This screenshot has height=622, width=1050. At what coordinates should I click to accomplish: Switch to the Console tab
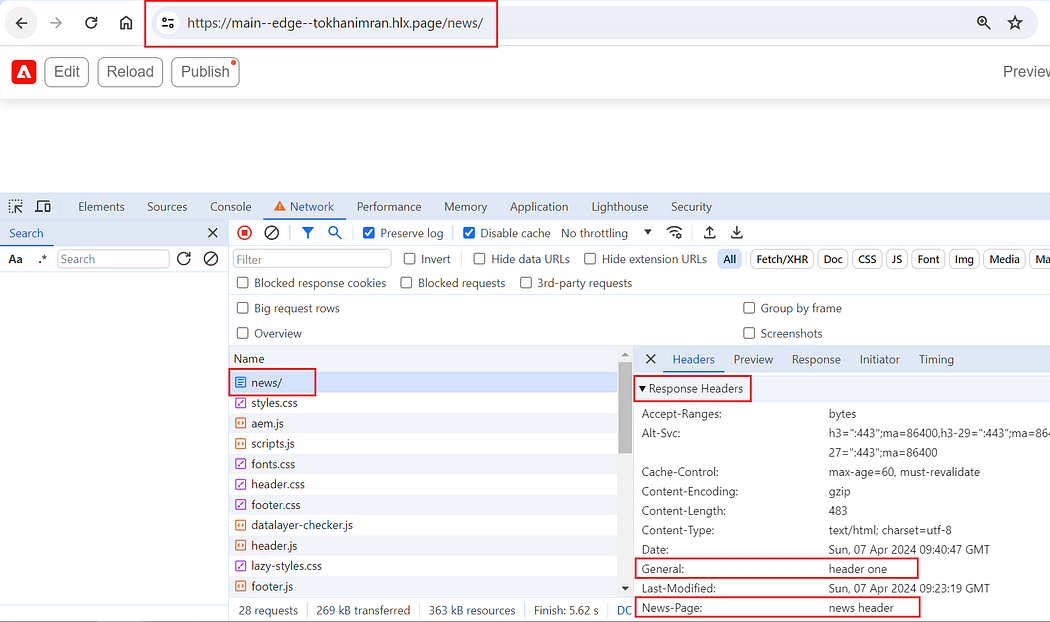click(x=230, y=207)
